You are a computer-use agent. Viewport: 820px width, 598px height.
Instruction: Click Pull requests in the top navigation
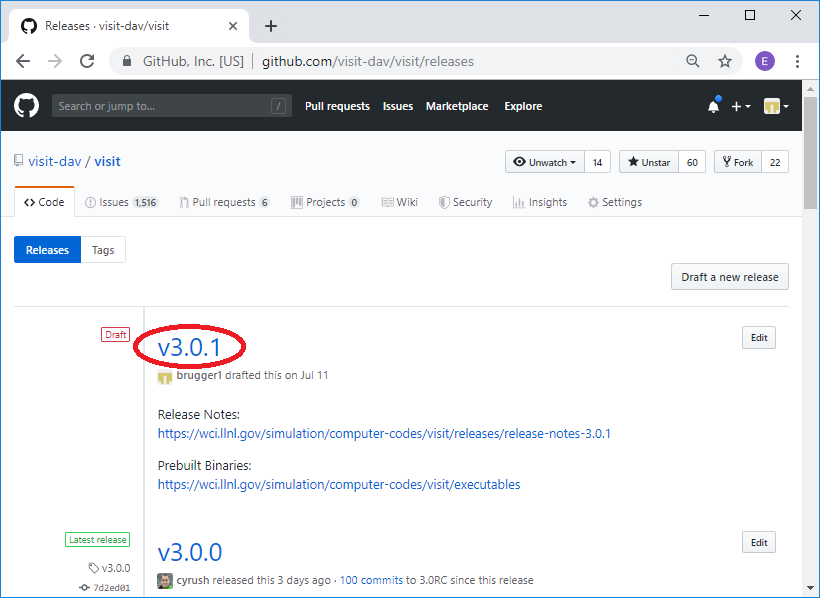[337, 106]
